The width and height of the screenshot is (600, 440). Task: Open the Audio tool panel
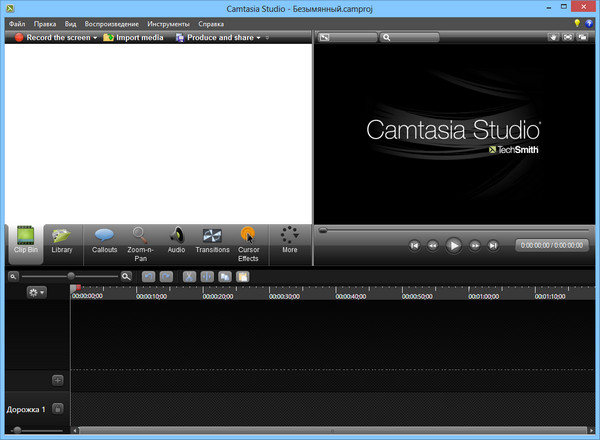176,241
